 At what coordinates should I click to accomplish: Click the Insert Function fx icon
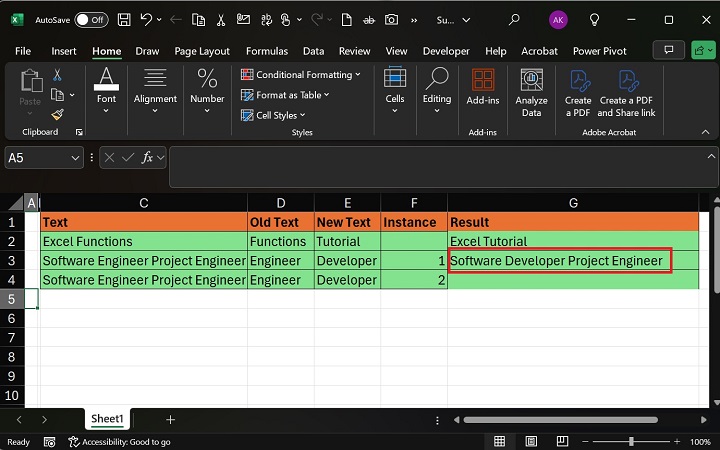tap(148, 158)
